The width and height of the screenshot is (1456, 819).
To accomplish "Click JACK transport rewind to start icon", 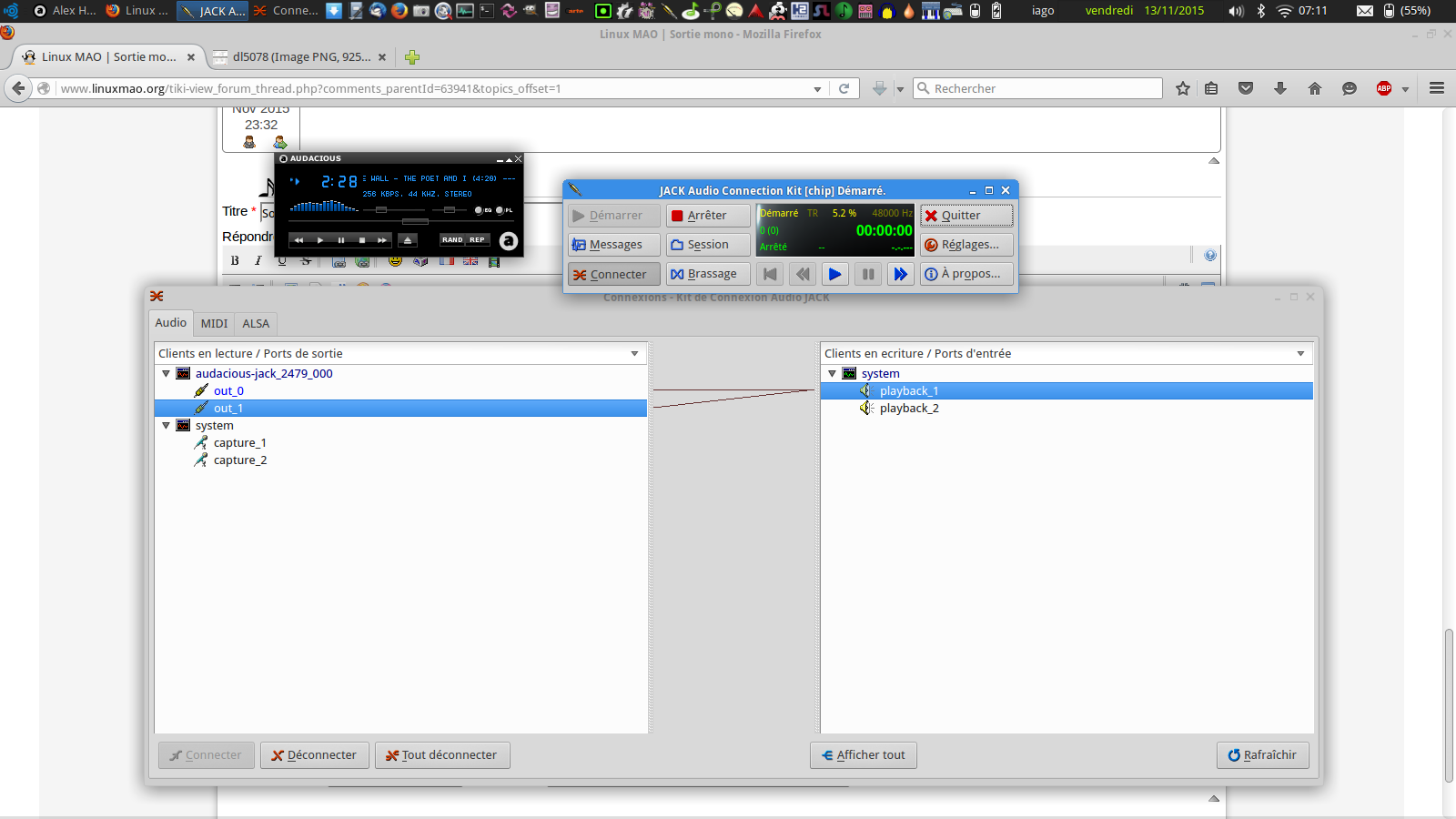I will (770, 274).
